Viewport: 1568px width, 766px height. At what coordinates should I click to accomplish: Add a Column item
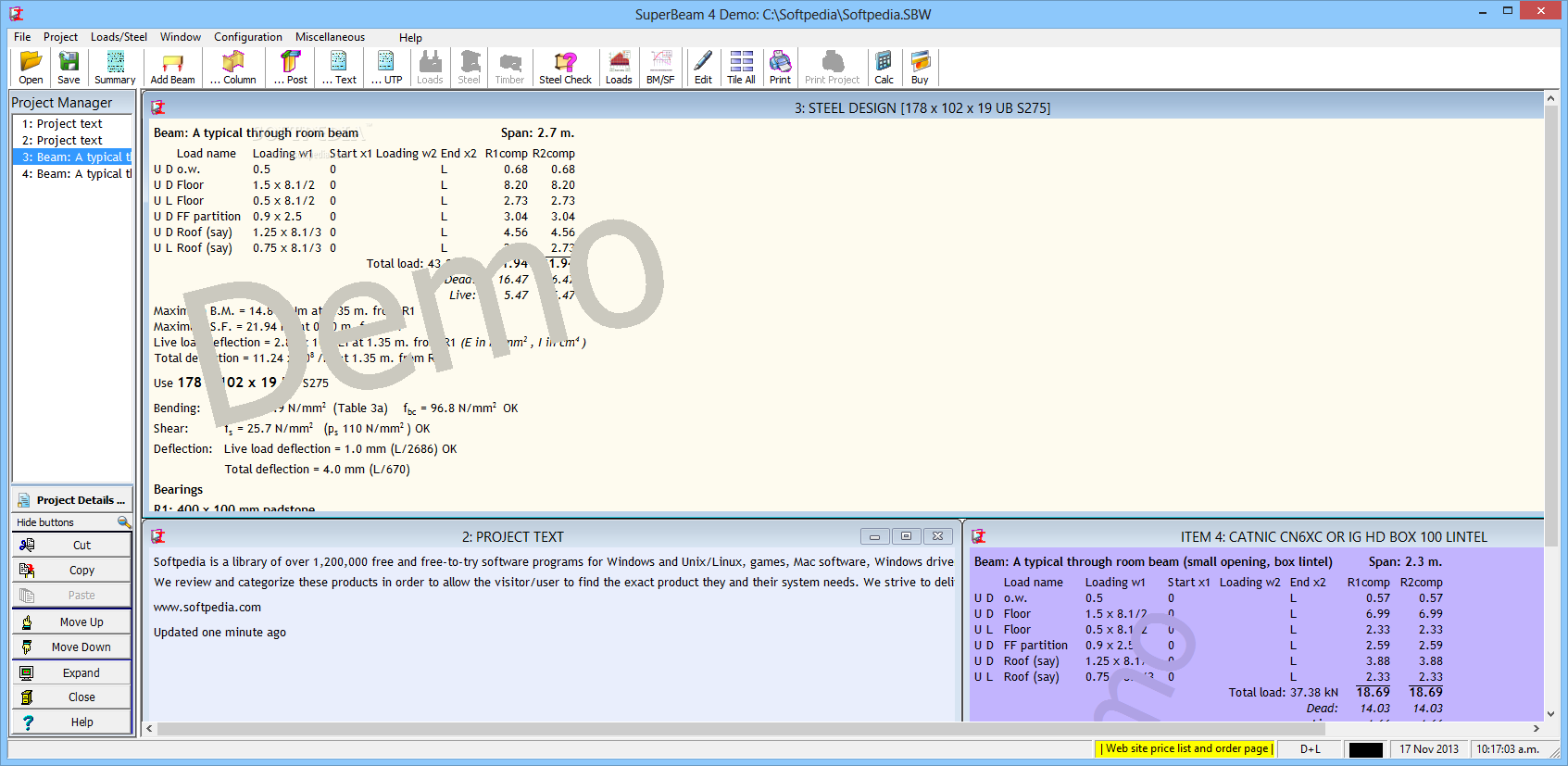coord(232,68)
